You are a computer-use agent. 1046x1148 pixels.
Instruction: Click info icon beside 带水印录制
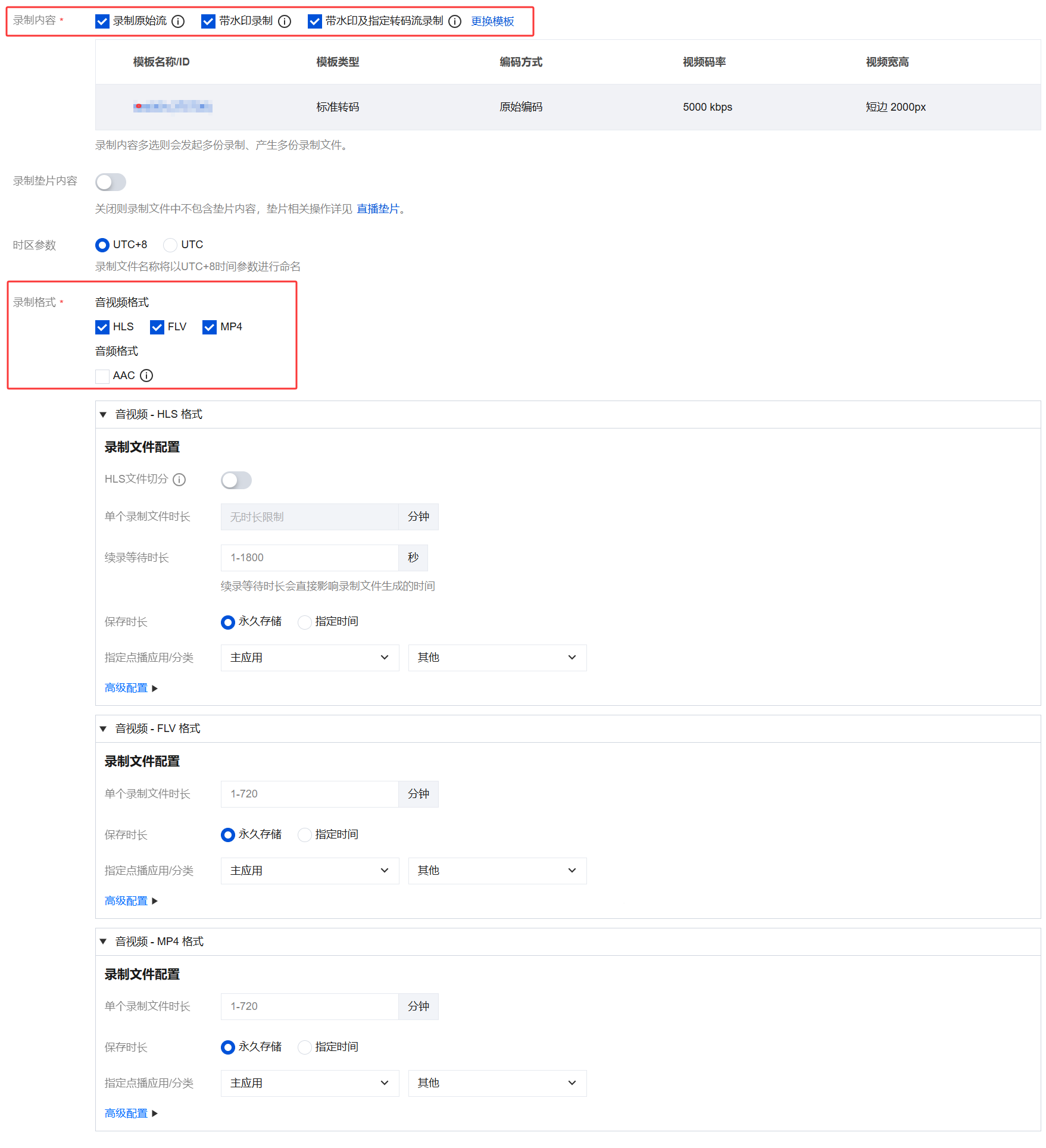(x=285, y=21)
